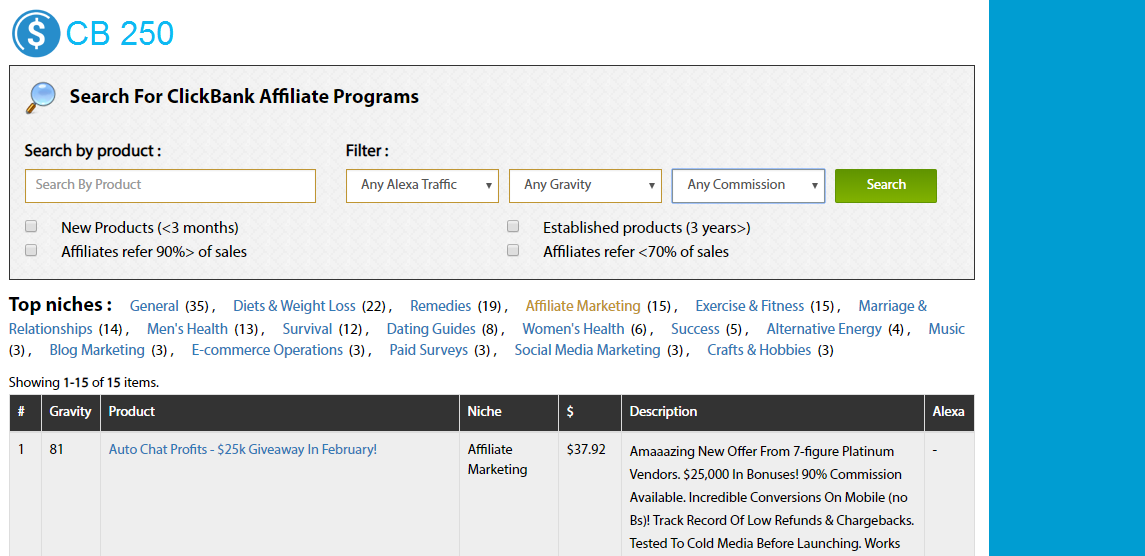The height and width of the screenshot is (556, 1145).
Task: Check Affiliates refer <70% of sales
Action: click(x=513, y=251)
